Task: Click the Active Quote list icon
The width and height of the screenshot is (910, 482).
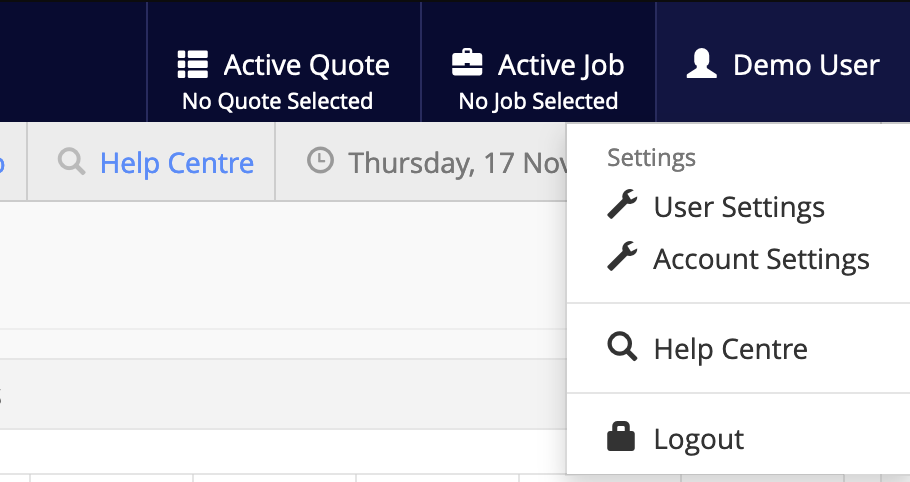Action: (x=191, y=65)
